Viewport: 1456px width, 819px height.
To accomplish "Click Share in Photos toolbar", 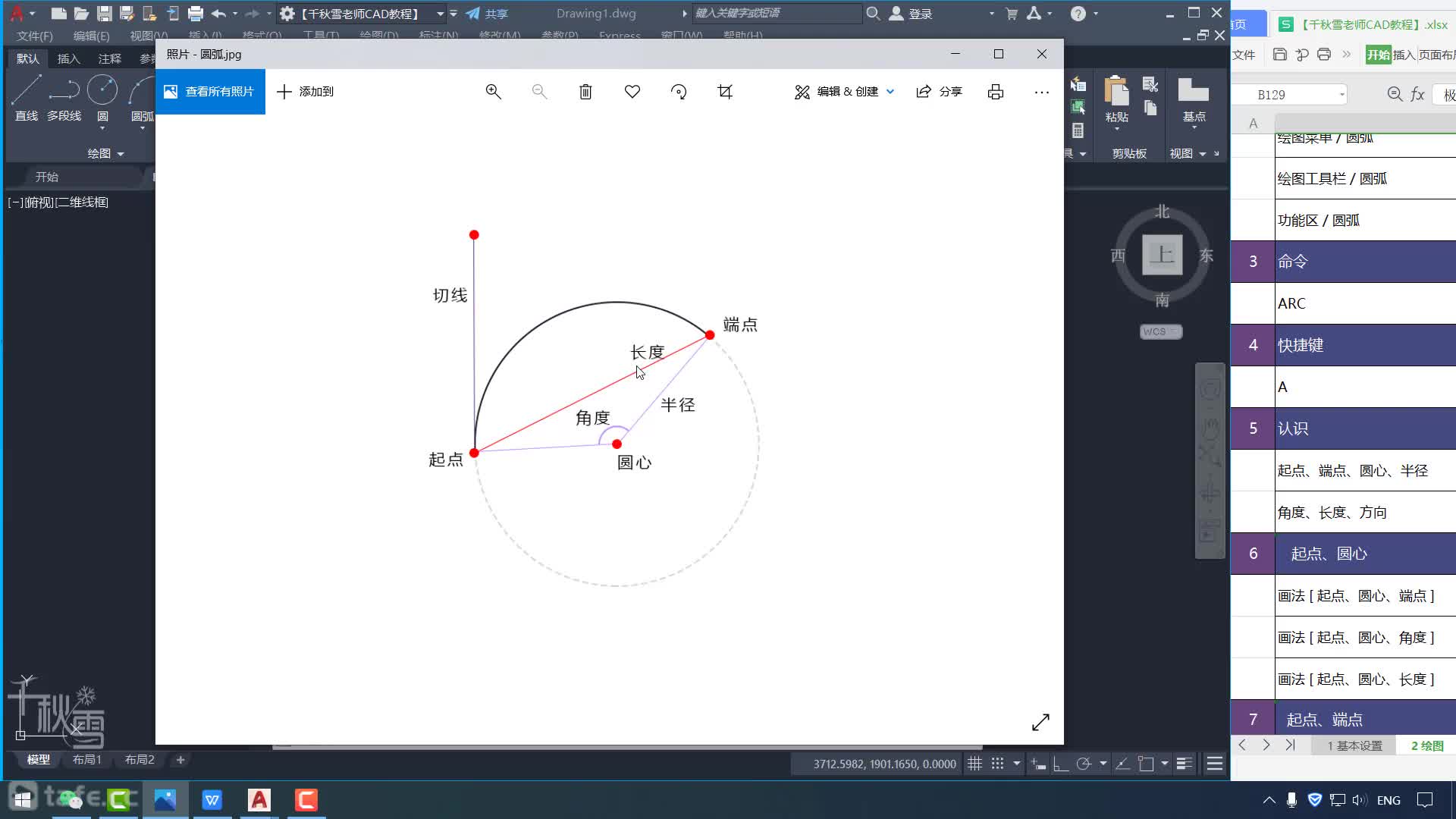I will (939, 92).
